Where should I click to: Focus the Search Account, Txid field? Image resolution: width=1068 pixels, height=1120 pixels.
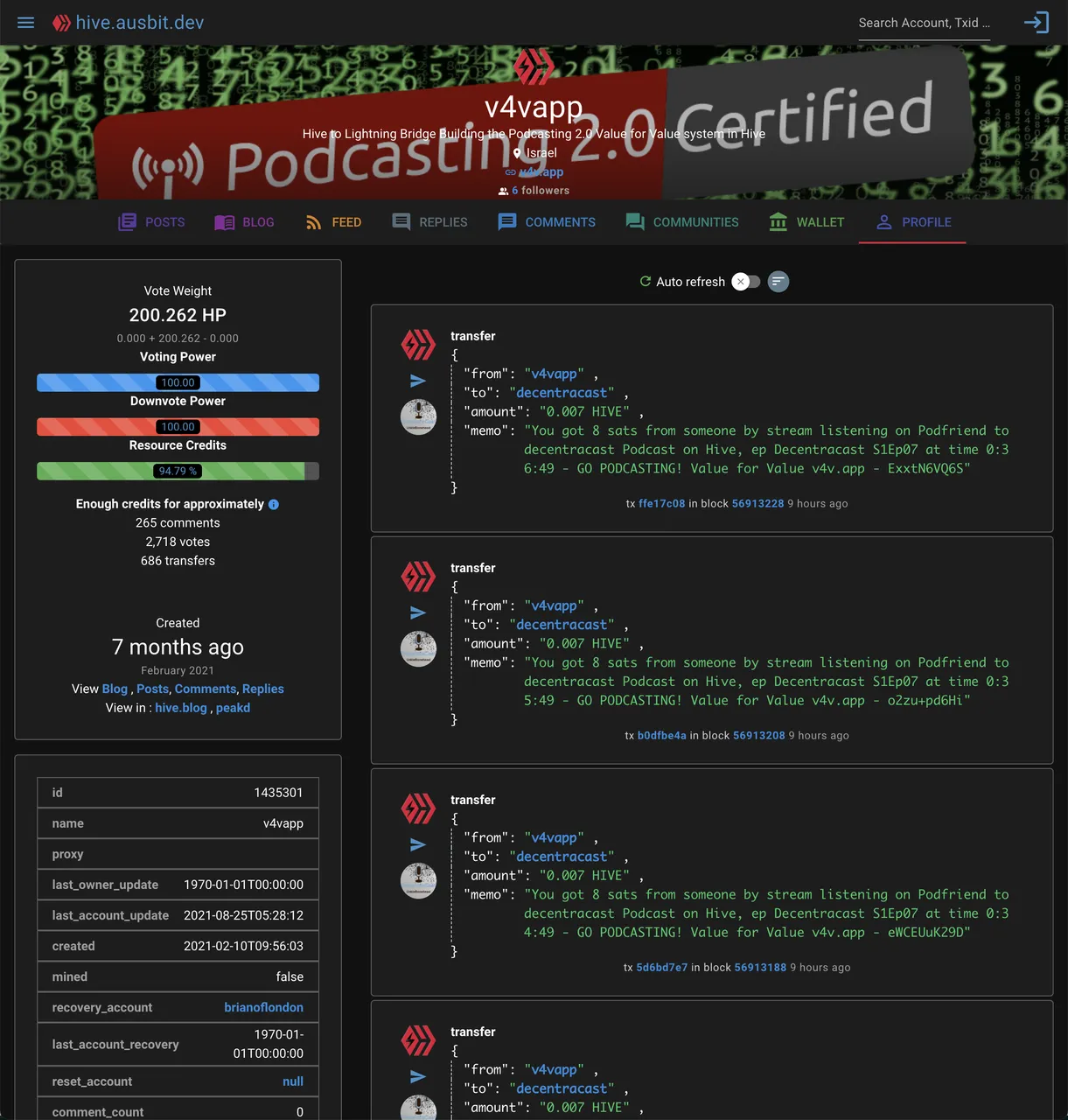pos(924,23)
